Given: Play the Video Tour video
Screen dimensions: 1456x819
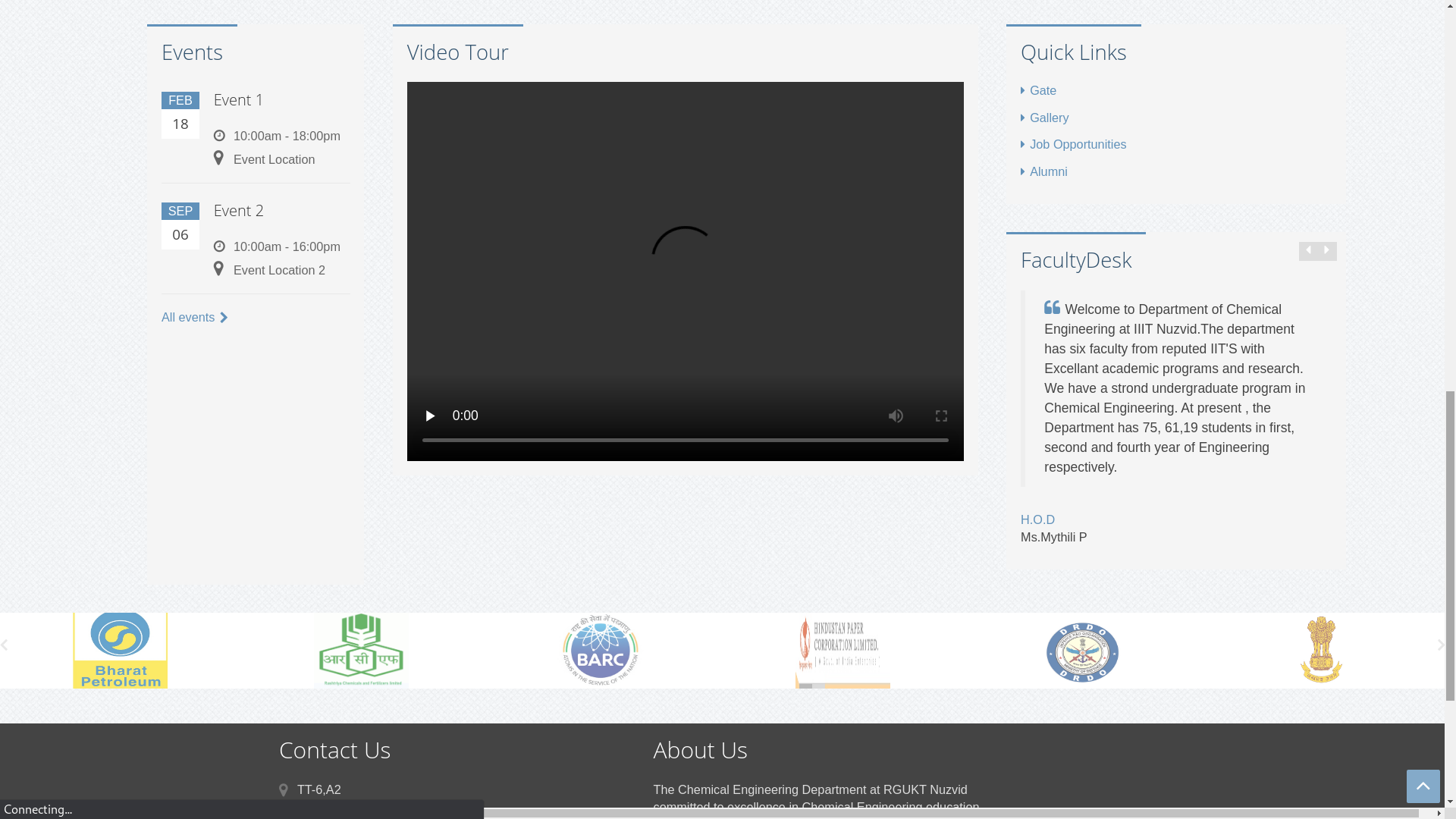Looking at the screenshot, I should 430,416.
